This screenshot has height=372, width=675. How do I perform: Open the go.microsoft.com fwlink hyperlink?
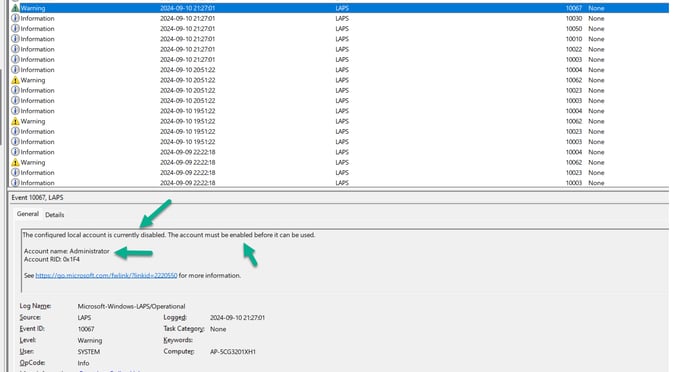[x=106, y=276]
